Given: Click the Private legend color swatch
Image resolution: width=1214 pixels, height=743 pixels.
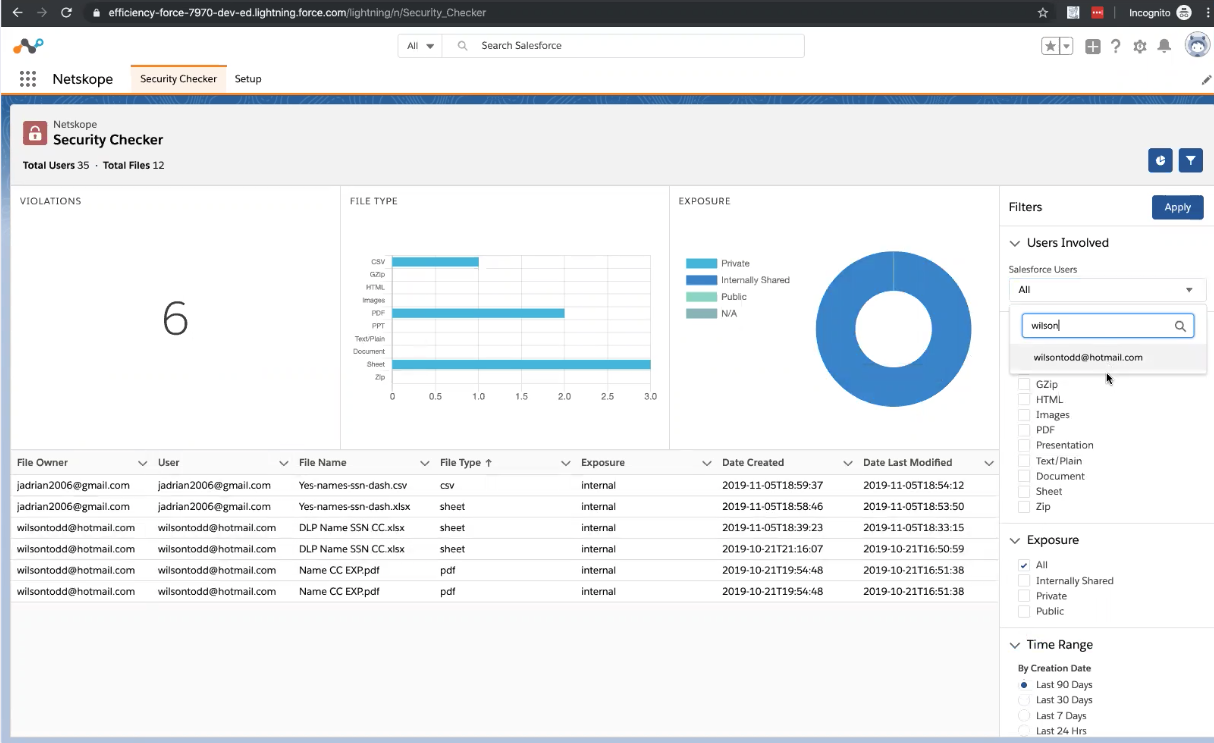Looking at the screenshot, I should click(701, 264).
